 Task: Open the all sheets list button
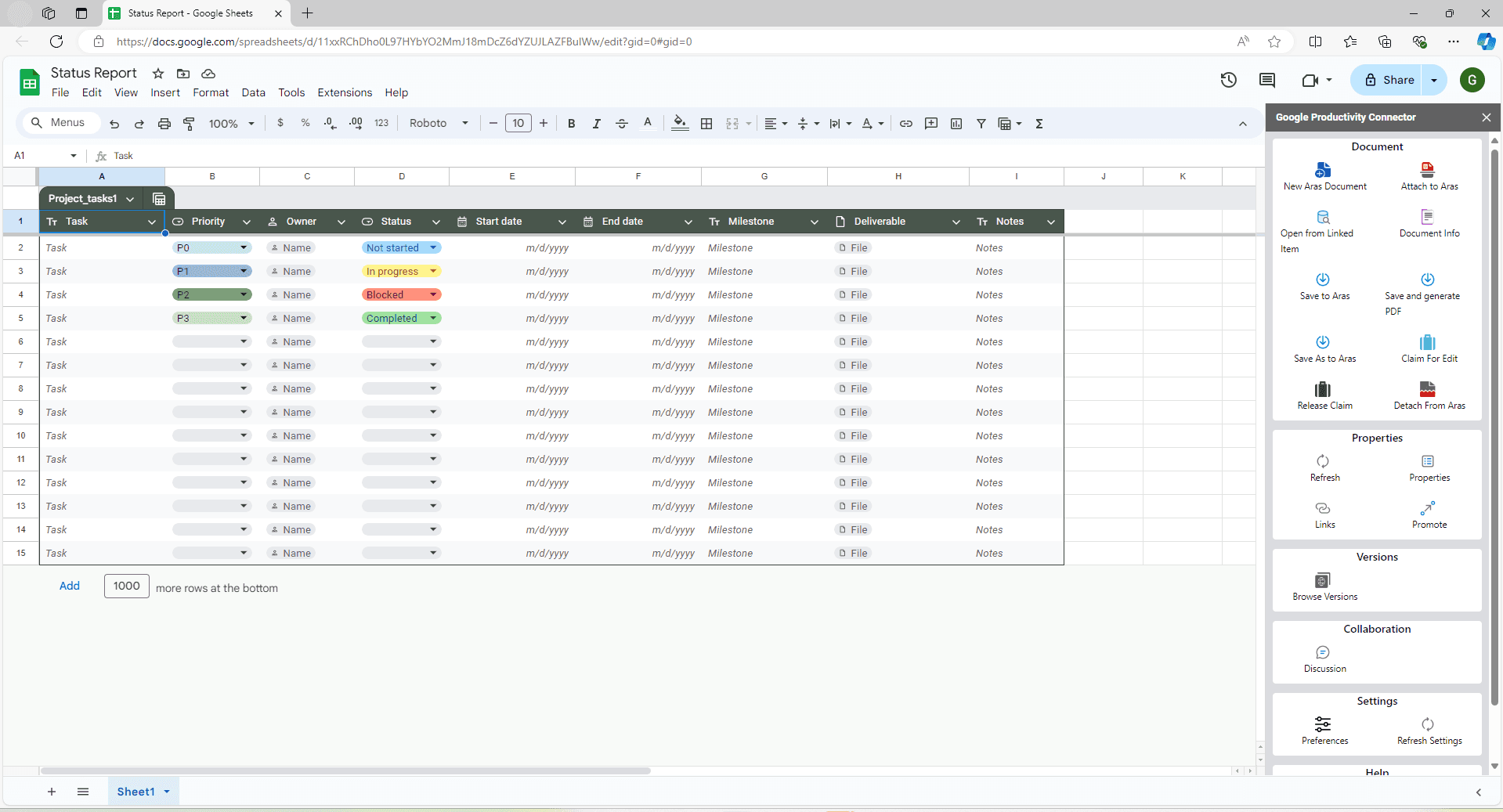83,792
